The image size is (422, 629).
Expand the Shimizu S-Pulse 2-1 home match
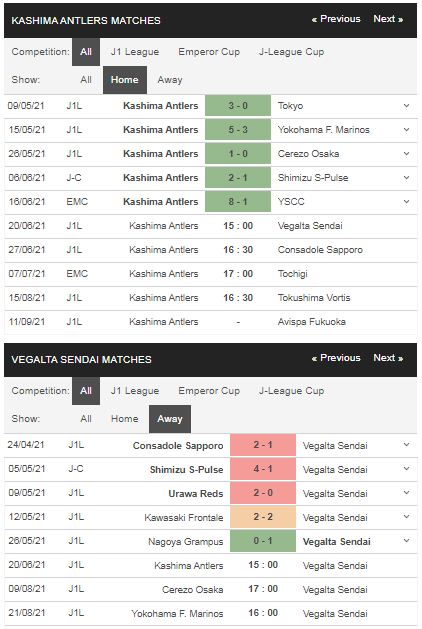[406, 178]
